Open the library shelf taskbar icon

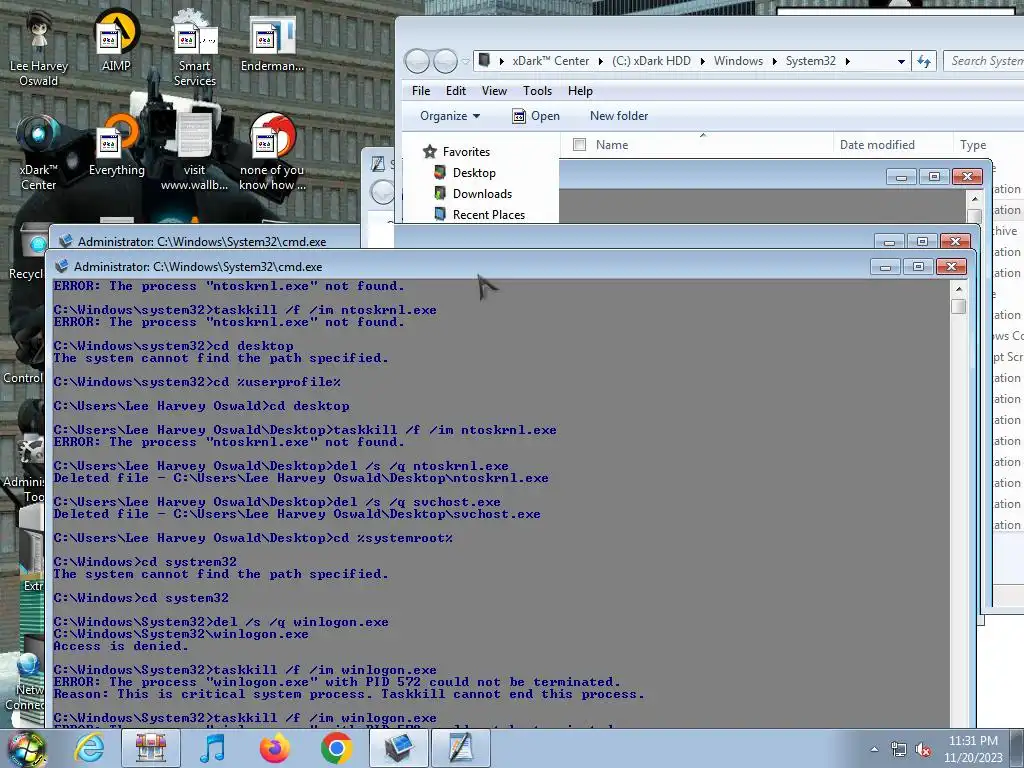coord(151,748)
